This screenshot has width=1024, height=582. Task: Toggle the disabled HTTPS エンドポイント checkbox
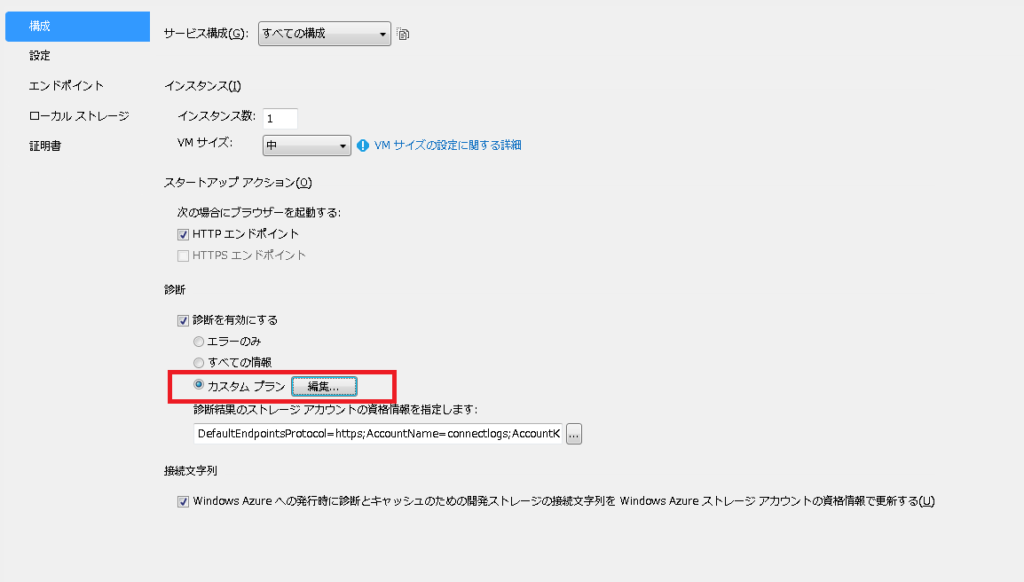pos(183,256)
